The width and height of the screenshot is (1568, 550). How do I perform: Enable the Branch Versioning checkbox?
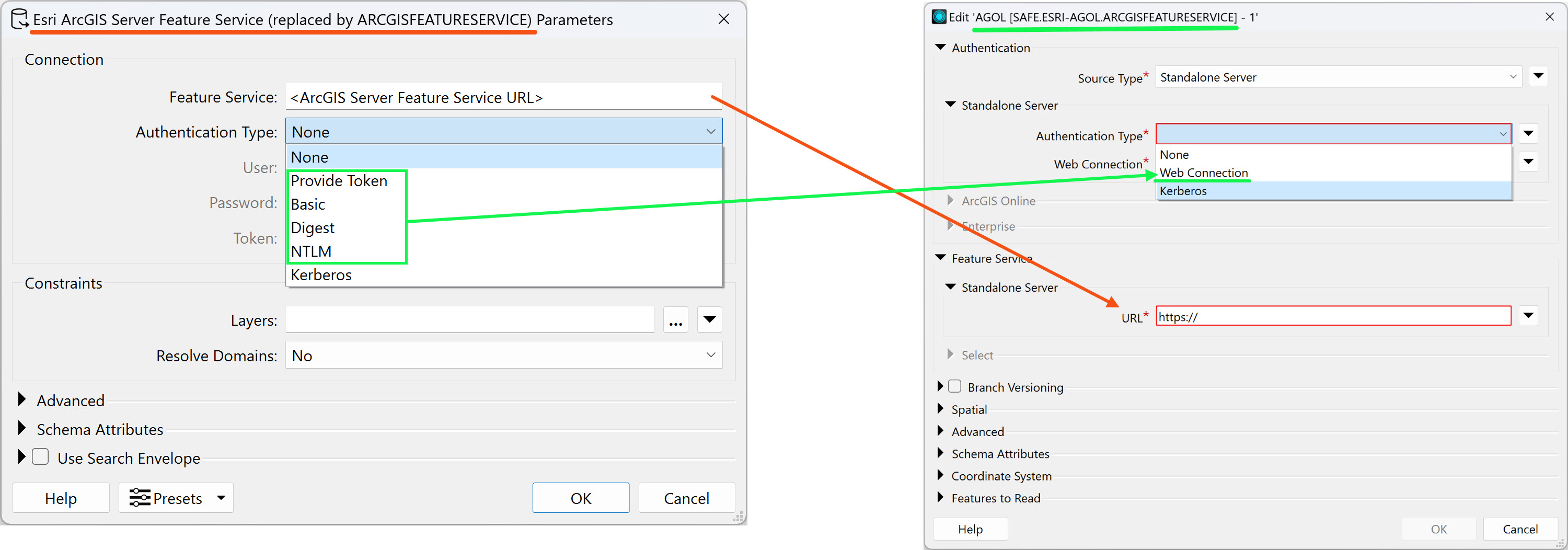point(955,386)
